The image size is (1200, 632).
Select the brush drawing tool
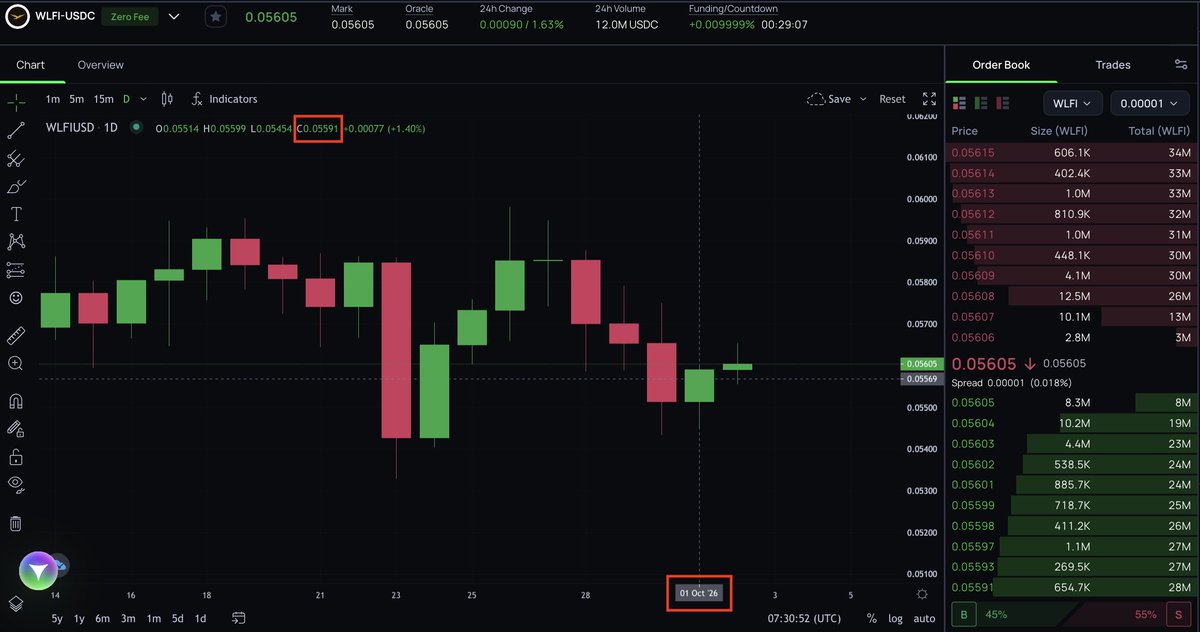click(16, 186)
